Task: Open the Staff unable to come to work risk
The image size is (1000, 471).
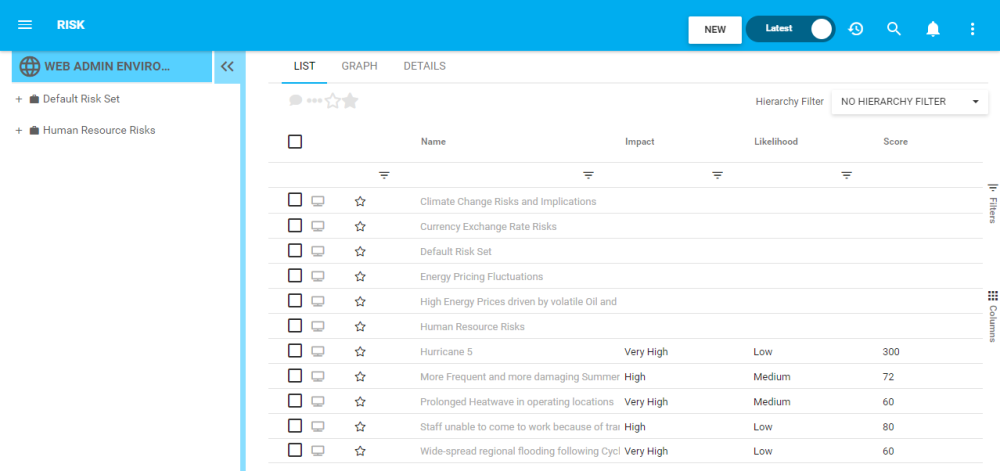Action: 518,426
